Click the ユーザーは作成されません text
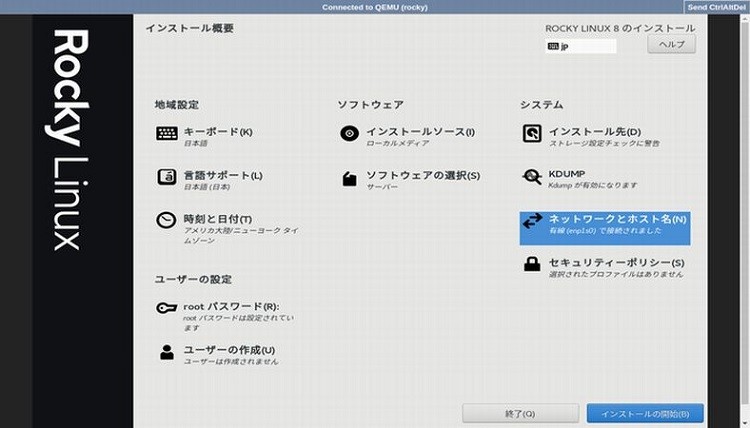The width and height of the screenshot is (750, 428). point(231,362)
